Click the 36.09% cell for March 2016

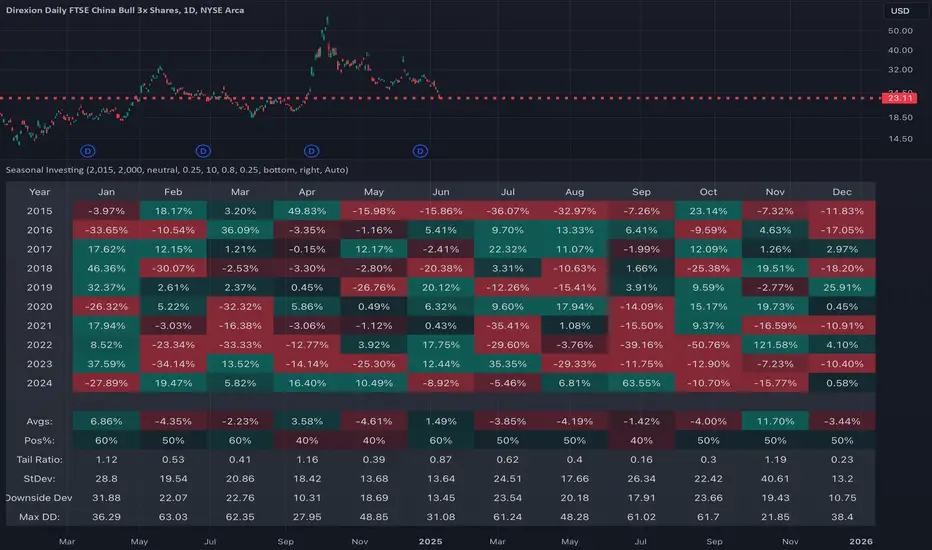[x=240, y=230]
